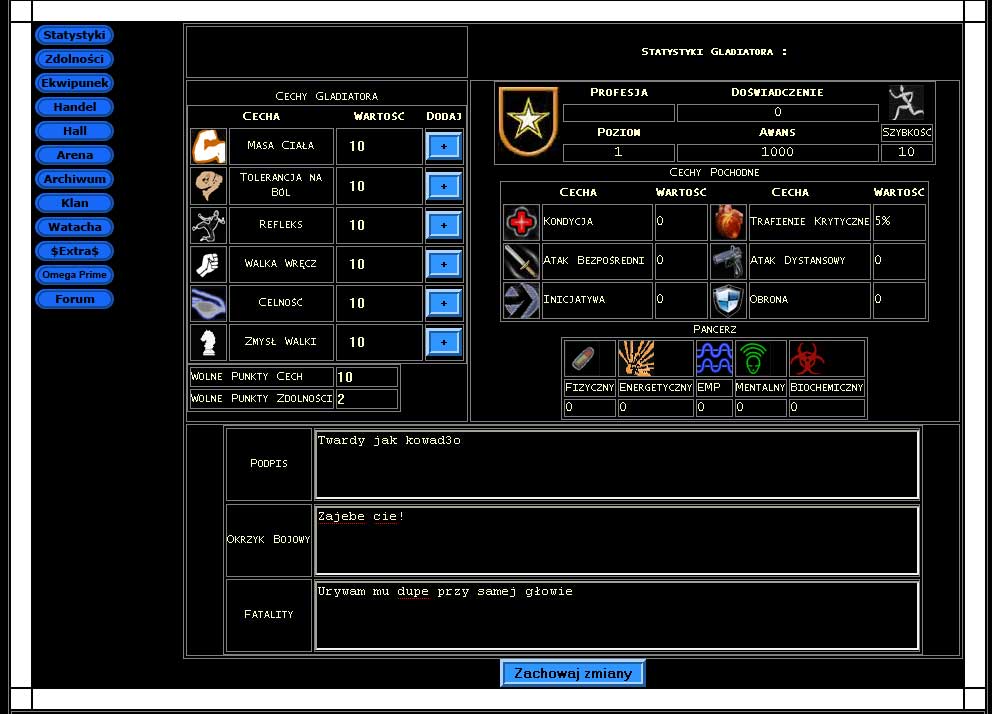992x714 pixels.
Task: Open the Forum link in sidebar
Action: [74, 299]
